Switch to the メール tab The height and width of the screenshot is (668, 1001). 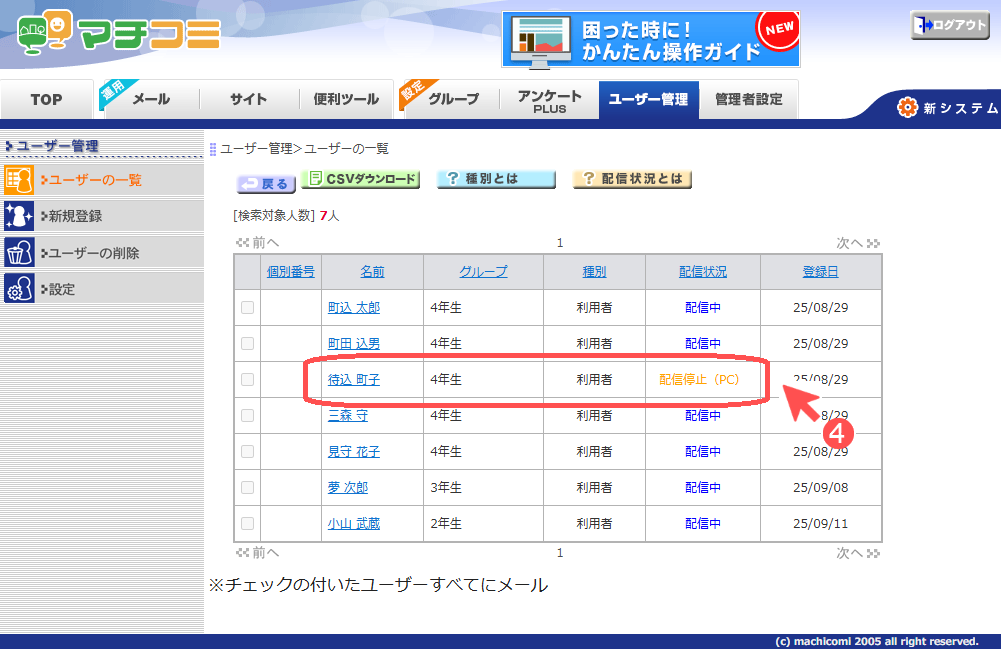[x=151, y=99]
